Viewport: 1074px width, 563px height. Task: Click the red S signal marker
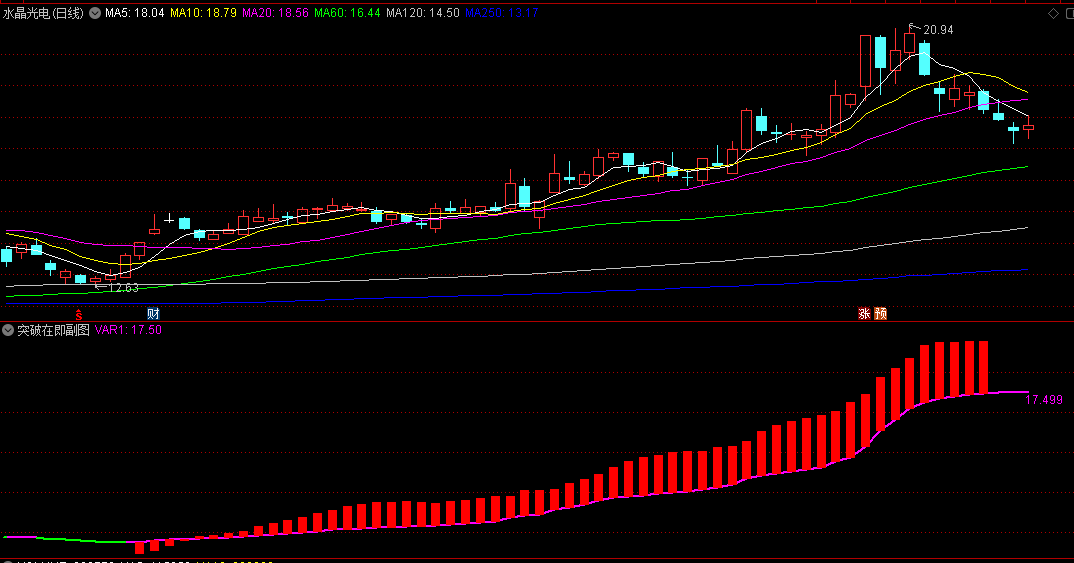[x=79, y=314]
